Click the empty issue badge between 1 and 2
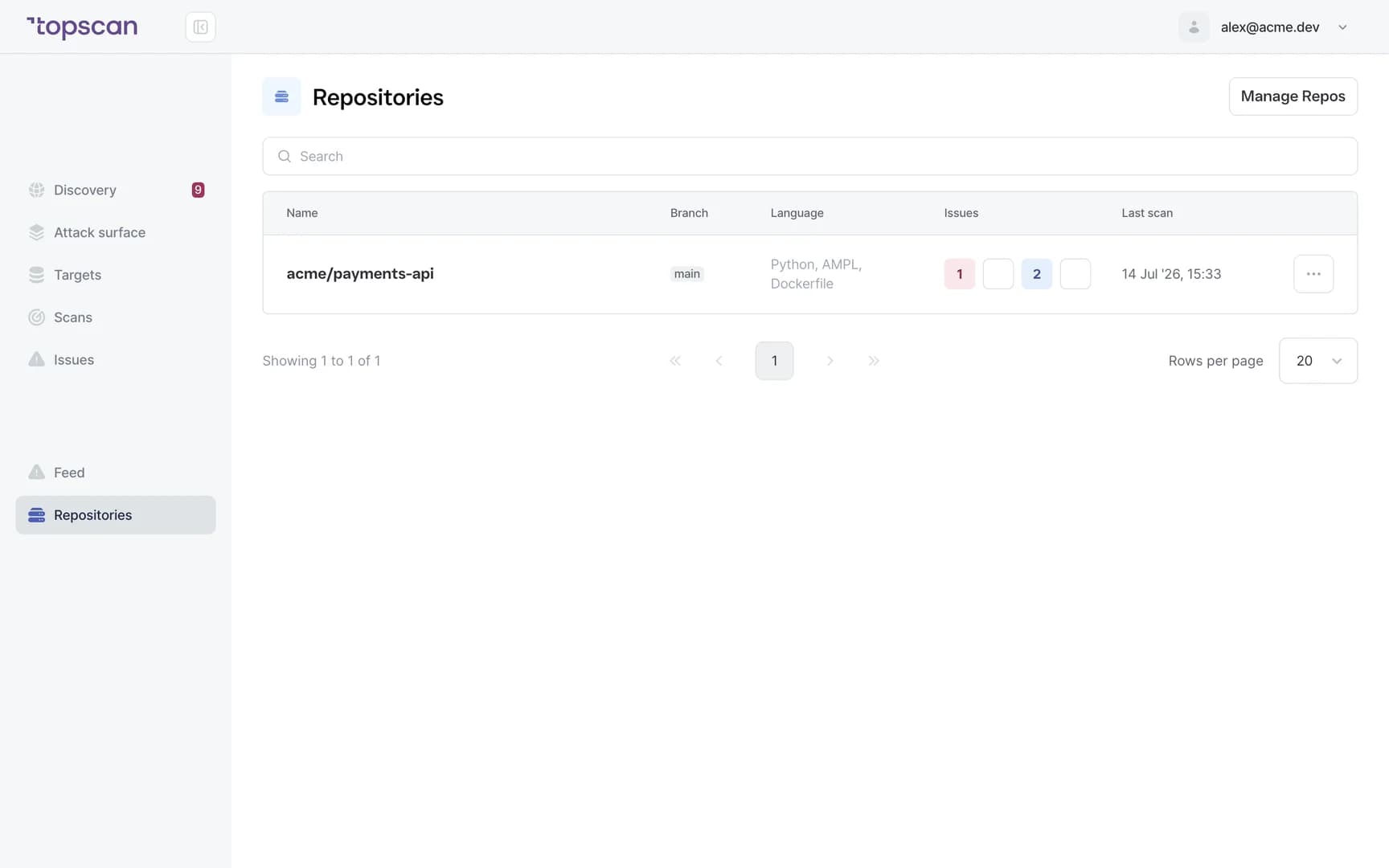1389x868 pixels. (998, 274)
